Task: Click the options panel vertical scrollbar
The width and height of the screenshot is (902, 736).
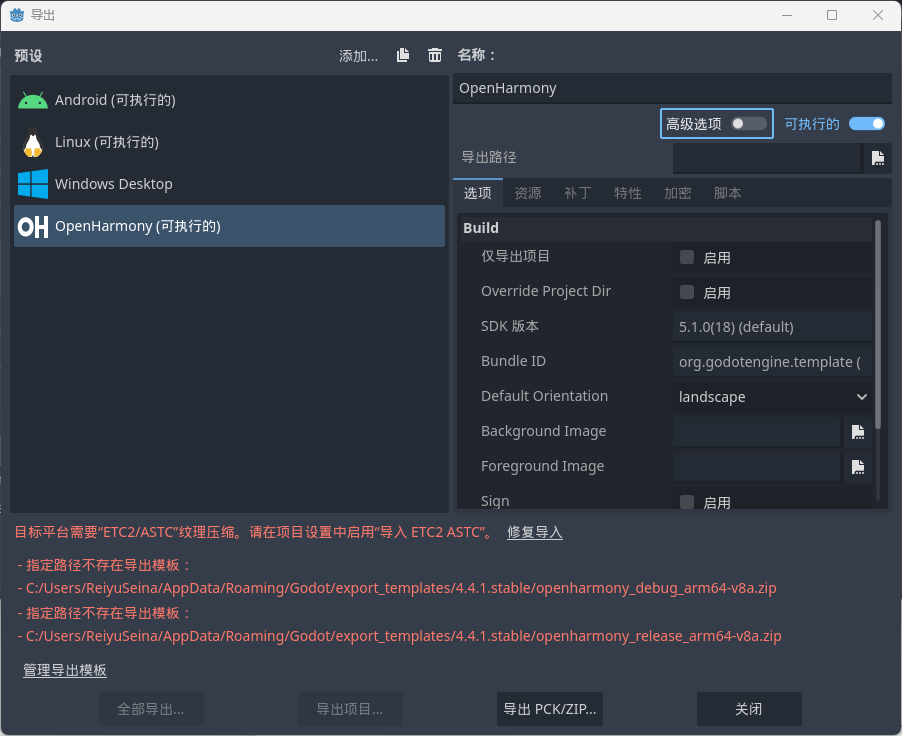Action: tap(878, 325)
